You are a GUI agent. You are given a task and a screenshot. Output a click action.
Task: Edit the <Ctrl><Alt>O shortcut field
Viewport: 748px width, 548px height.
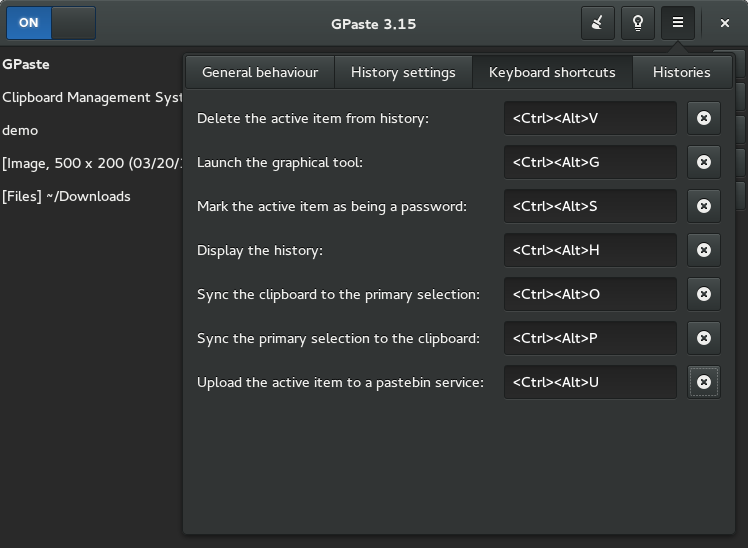590,294
